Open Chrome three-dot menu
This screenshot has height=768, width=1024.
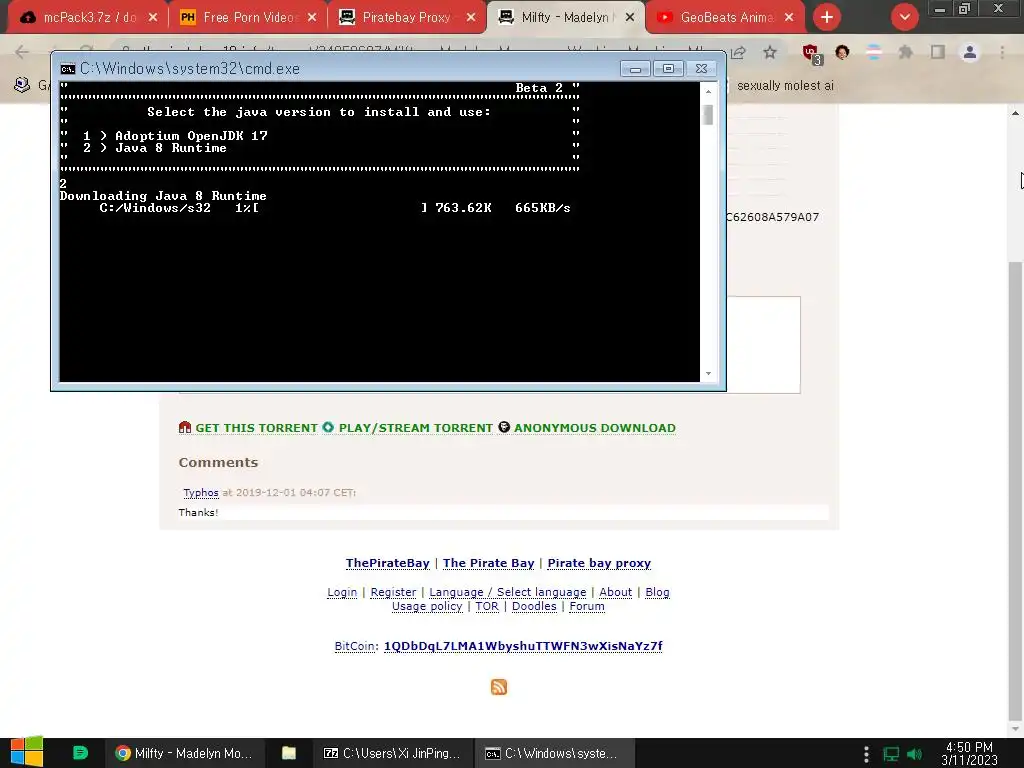1002,52
